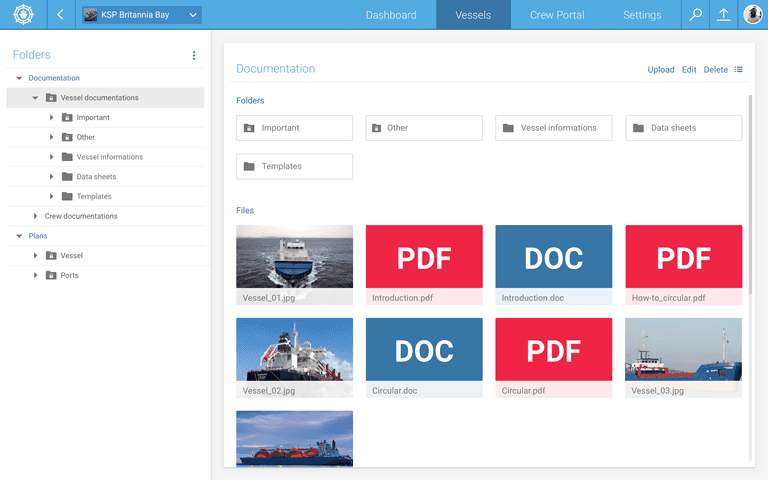This screenshot has height=480, width=768.
Task: Open the Crew Portal tab
Action: 557,15
